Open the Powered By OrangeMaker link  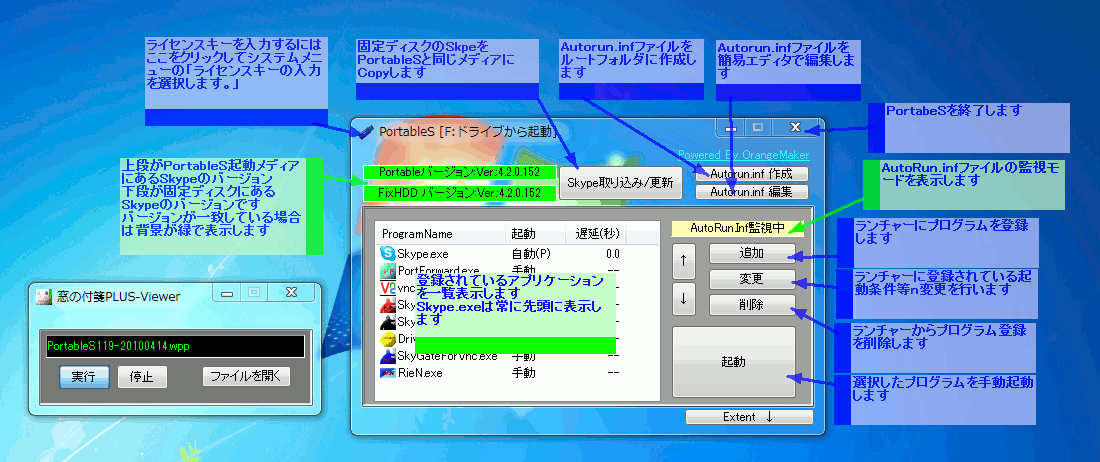coord(743,155)
